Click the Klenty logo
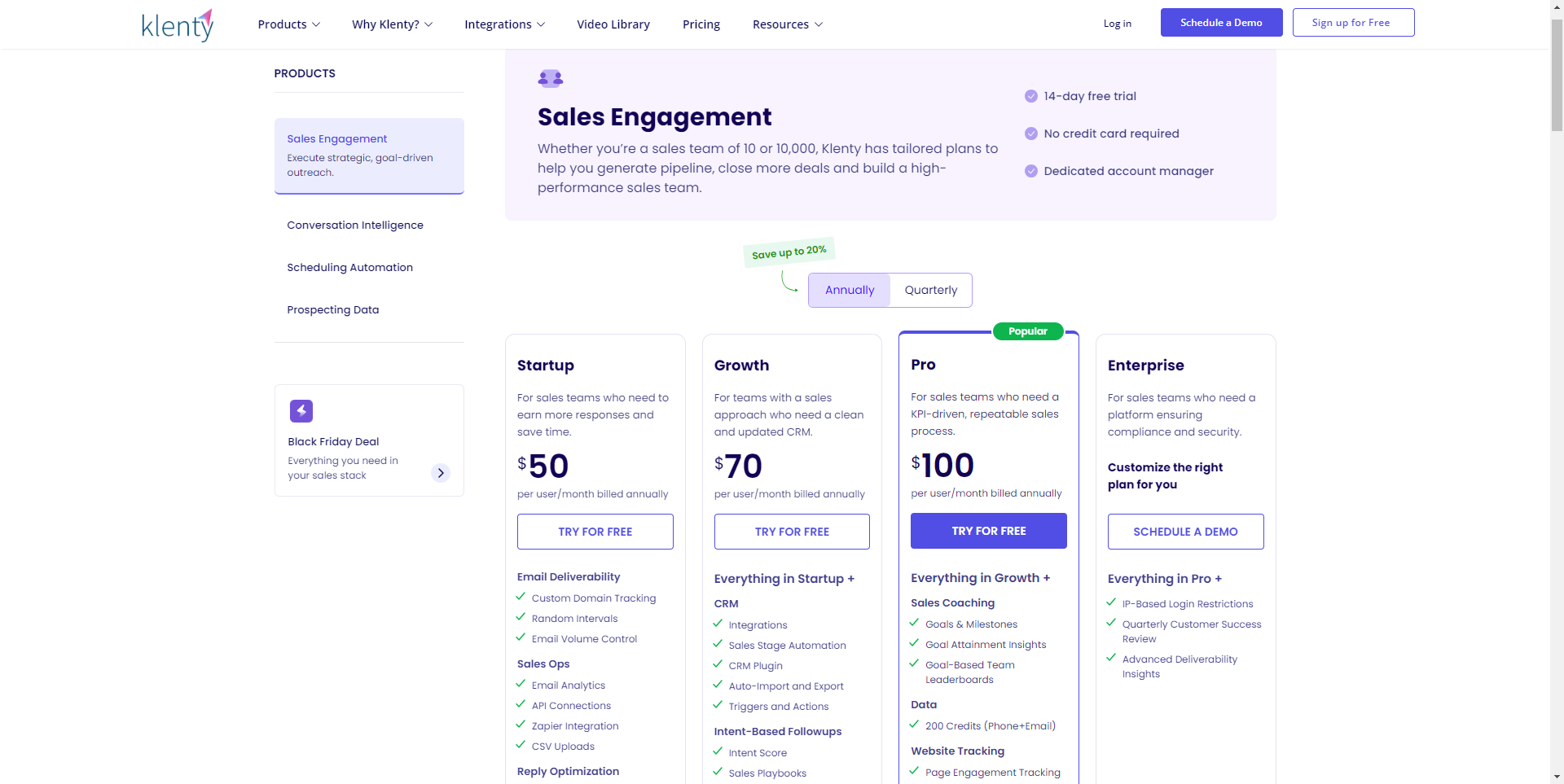This screenshot has height=784, width=1564. 177,25
